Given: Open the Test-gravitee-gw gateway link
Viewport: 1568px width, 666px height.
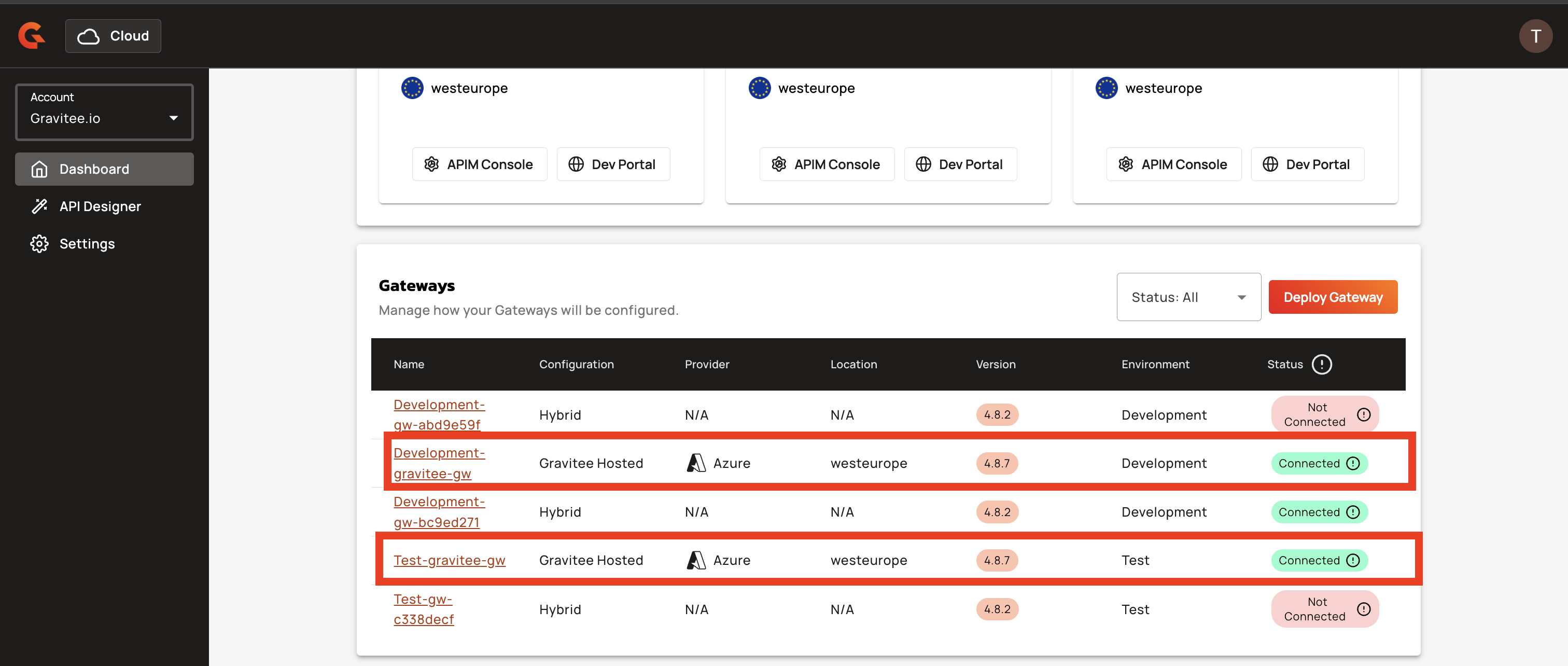Looking at the screenshot, I should pyautogui.click(x=449, y=560).
